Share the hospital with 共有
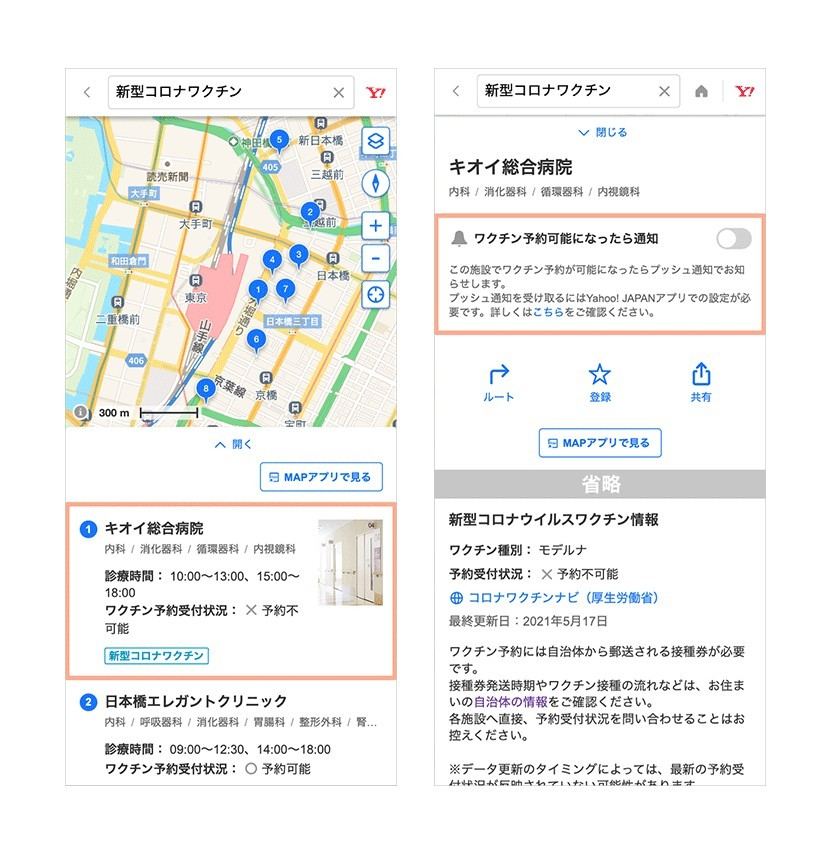This screenshot has width=829, height=854. pos(701,383)
